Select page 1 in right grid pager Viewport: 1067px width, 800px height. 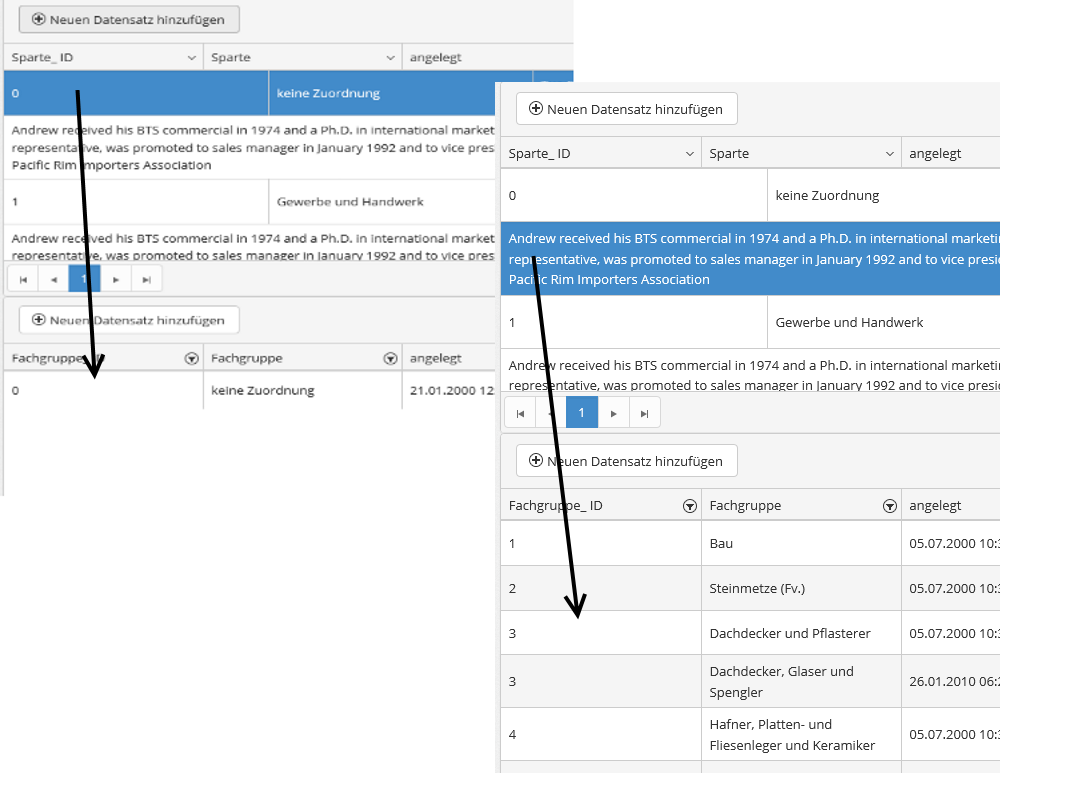(x=582, y=413)
